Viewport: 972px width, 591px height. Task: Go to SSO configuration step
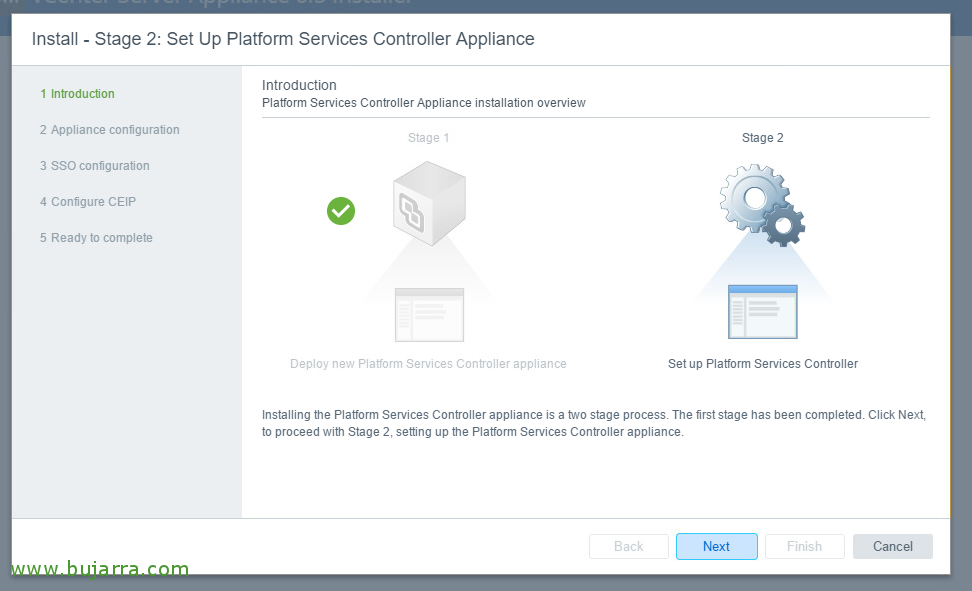coord(95,166)
